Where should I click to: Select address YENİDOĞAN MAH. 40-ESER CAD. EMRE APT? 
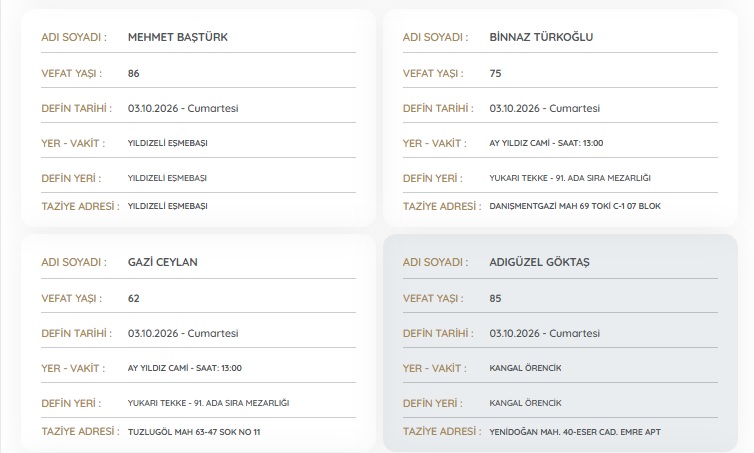[x=575, y=432]
